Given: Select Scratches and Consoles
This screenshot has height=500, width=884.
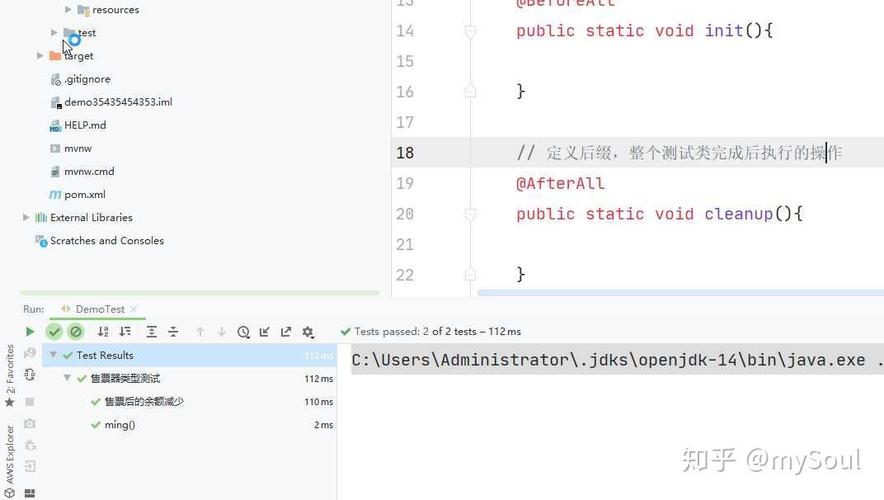Looking at the screenshot, I should click(107, 241).
